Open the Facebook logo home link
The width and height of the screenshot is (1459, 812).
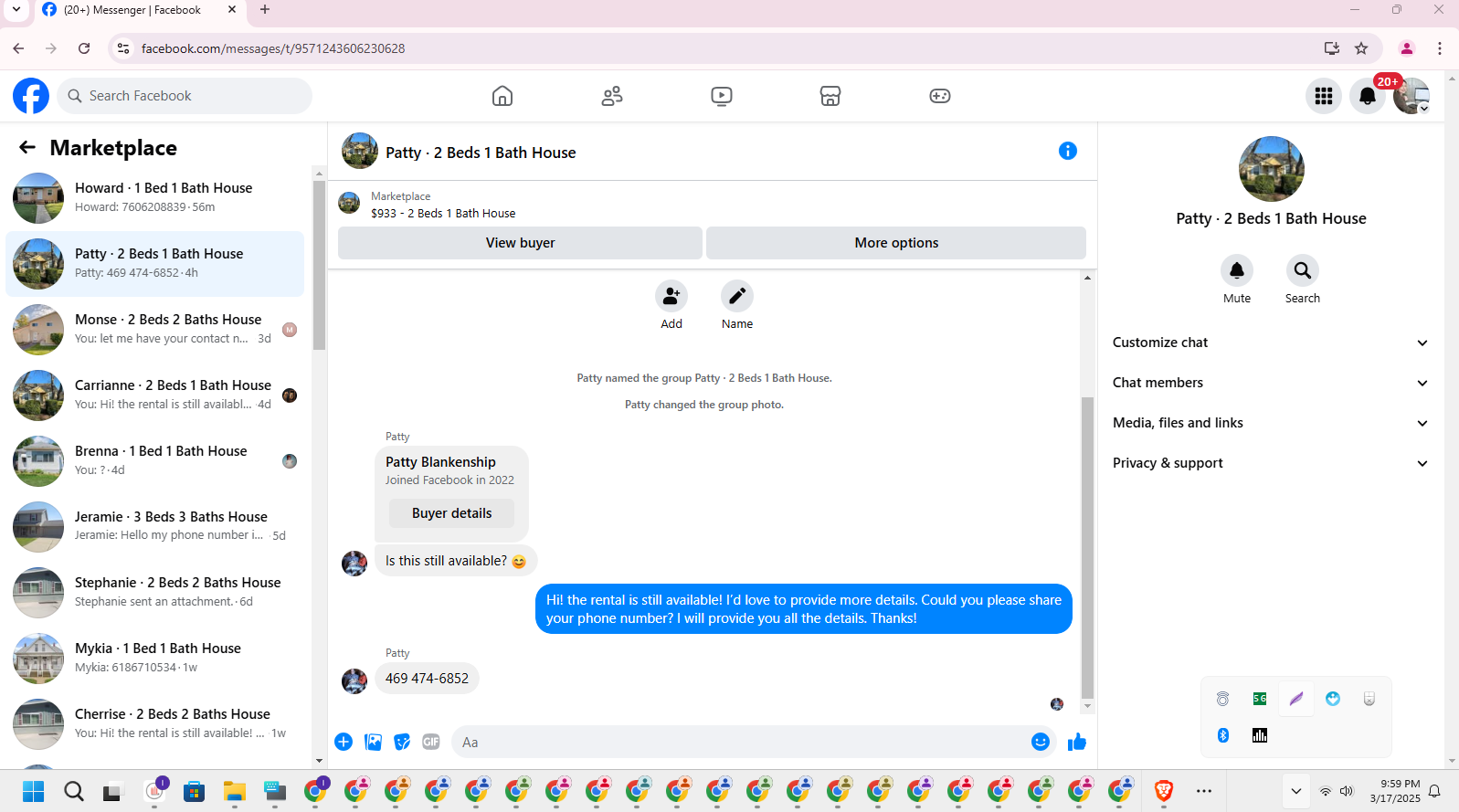[31, 96]
